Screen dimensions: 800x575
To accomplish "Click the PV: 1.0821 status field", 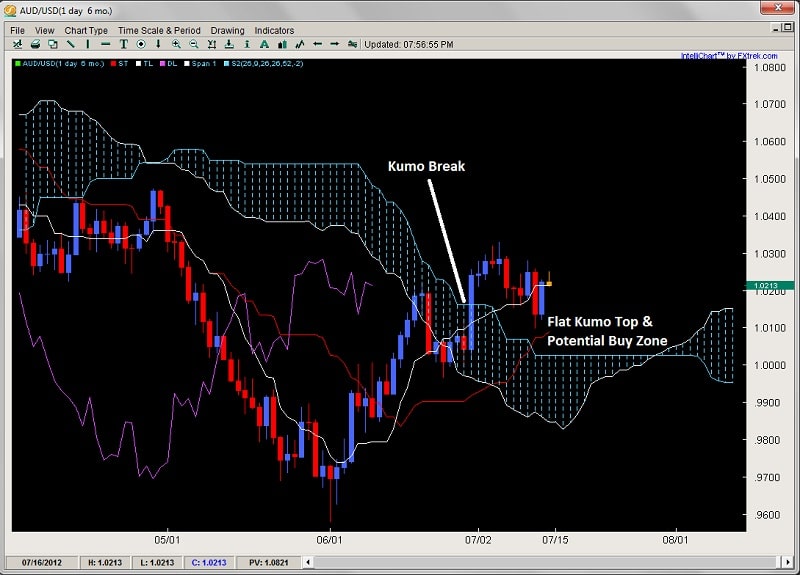I will (268, 562).
